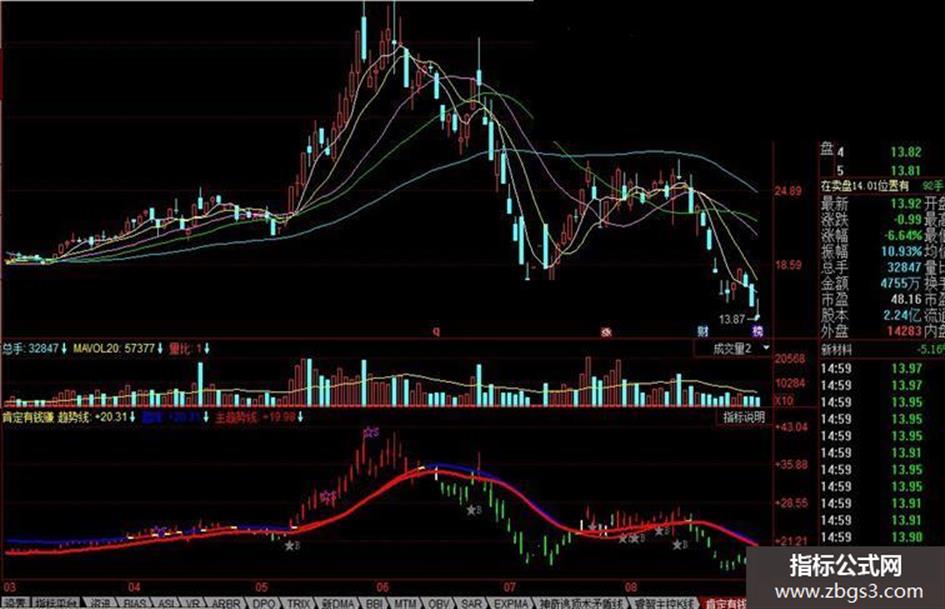Click ask level 4 price 13.82
This screenshot has width=945, height=609.
906,153
